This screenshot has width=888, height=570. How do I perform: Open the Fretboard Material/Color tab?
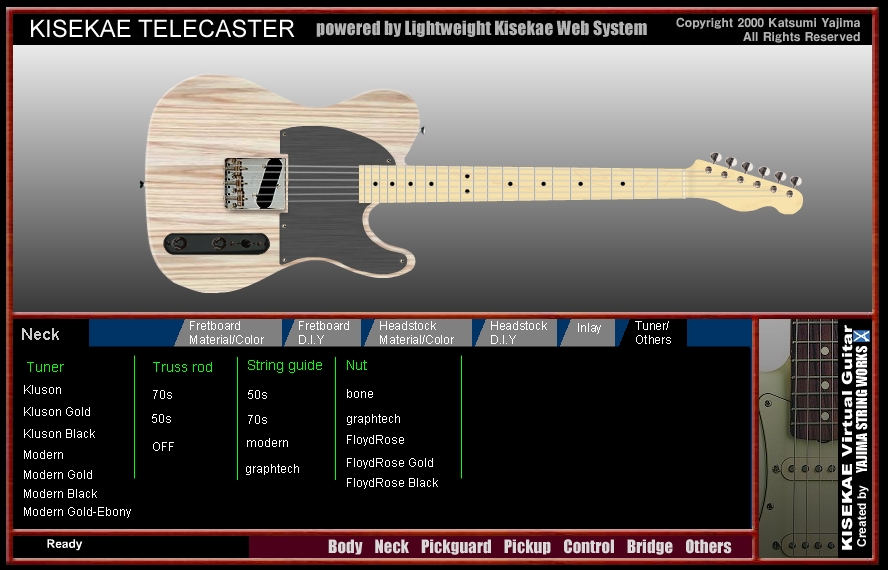[226, 333]
